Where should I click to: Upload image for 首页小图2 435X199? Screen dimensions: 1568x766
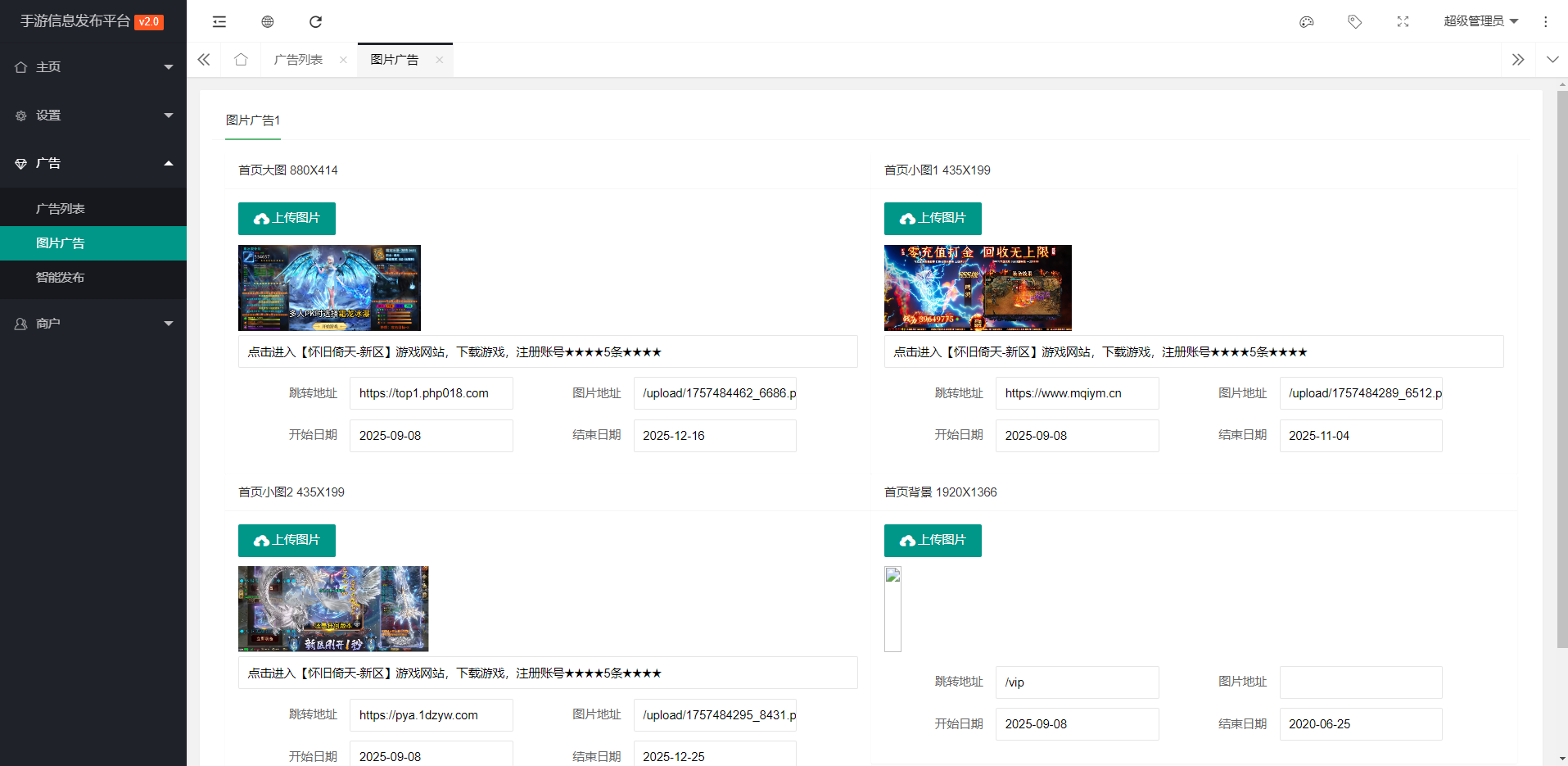coord(287,541)
